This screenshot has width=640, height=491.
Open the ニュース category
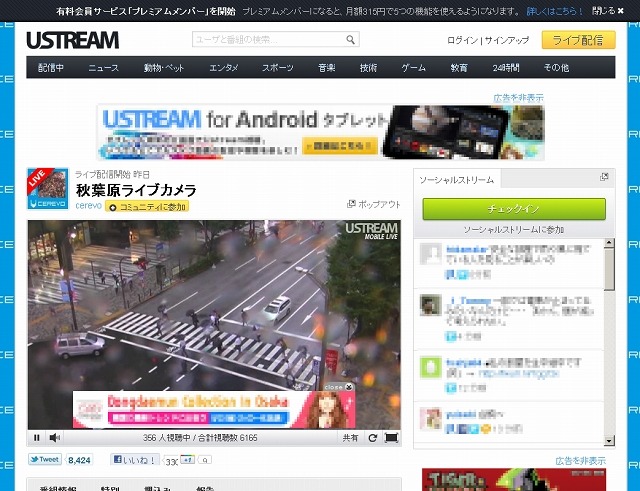coord(104,68)
